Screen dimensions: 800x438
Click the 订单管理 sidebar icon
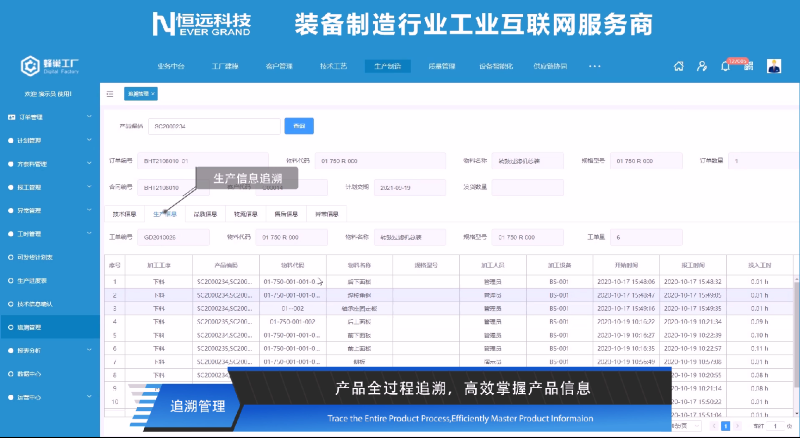click(x=11, y=117)
